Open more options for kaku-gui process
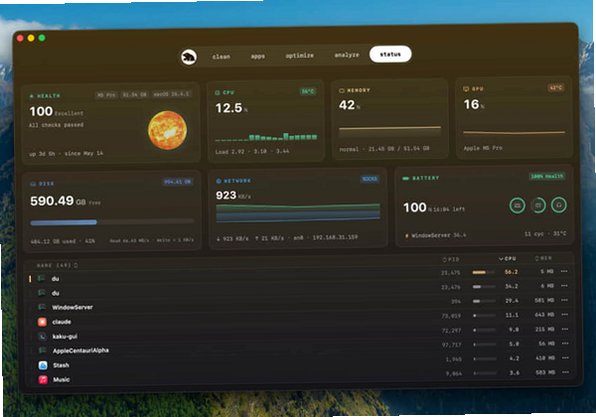This screenshot has width=596, height=417. pyautogui.click(x=565, y=329)
